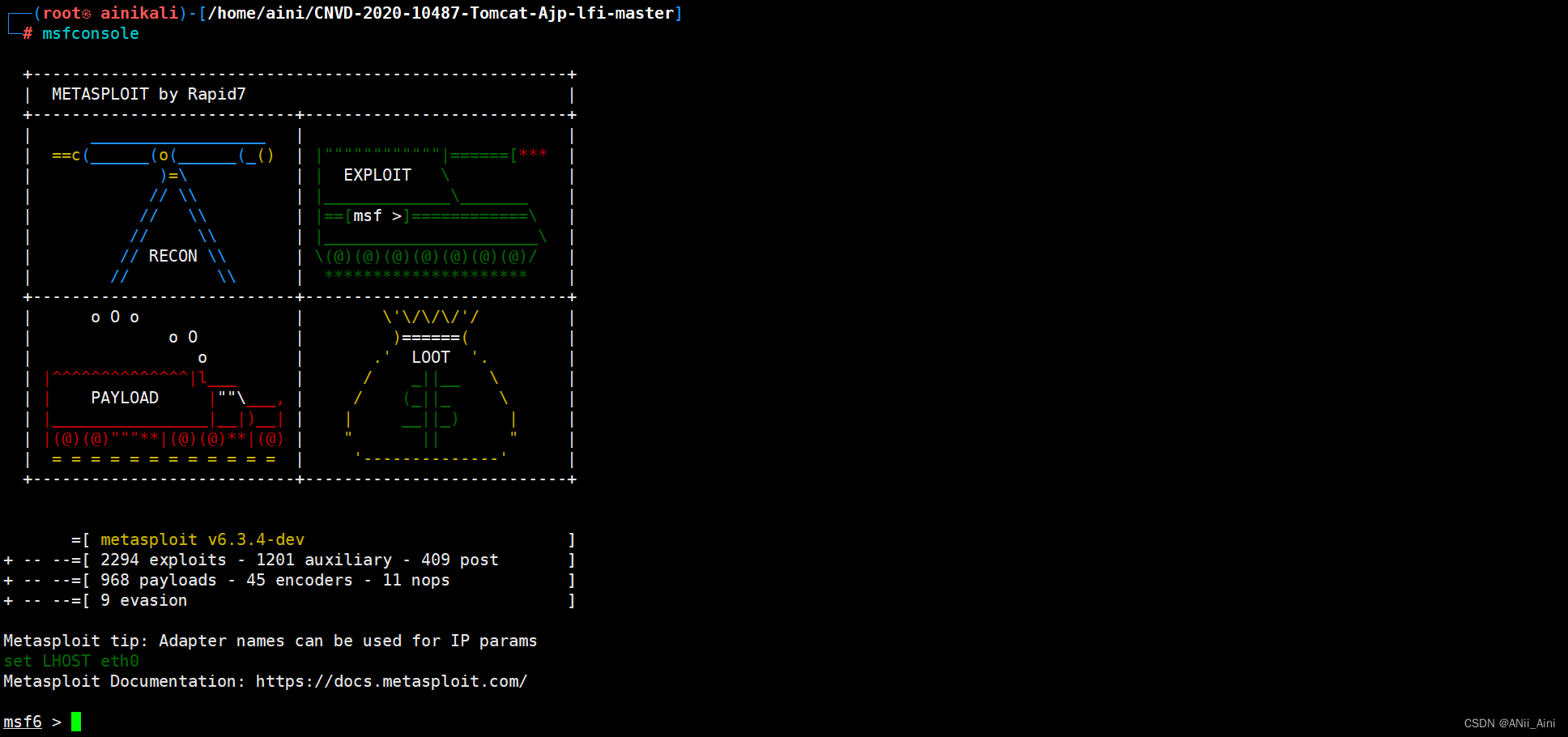Screen dimensions: 1568x737
Task: Click the PAYLOAD label in the banner
Action: coord(125,398)
